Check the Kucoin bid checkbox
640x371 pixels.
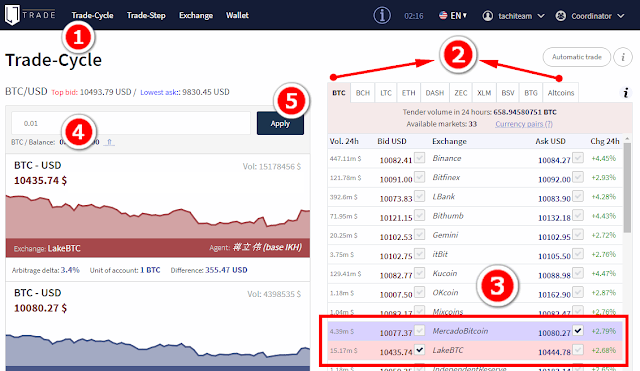[x=419, y=273]
